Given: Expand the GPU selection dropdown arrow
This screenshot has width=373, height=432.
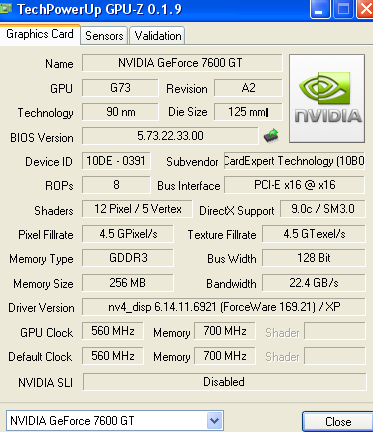Looking at the screenshot, I should click(214, 421).
